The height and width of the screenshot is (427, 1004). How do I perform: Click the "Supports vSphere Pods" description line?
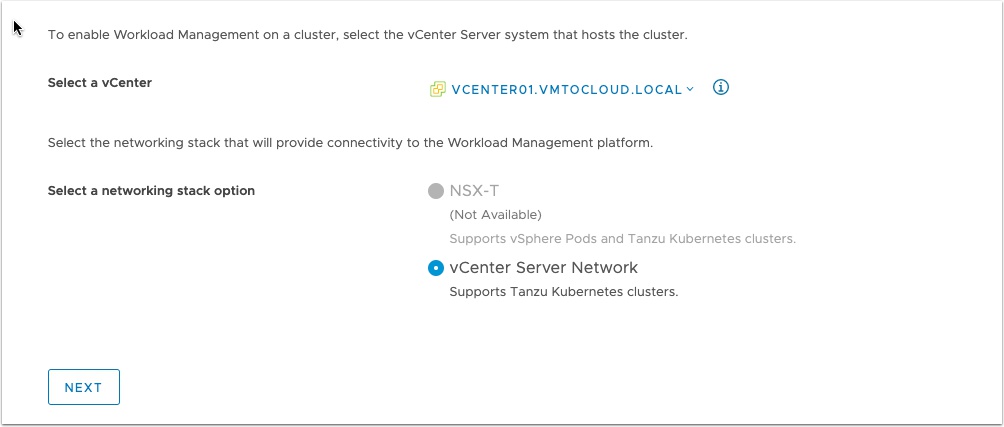(x=622, y=239)
